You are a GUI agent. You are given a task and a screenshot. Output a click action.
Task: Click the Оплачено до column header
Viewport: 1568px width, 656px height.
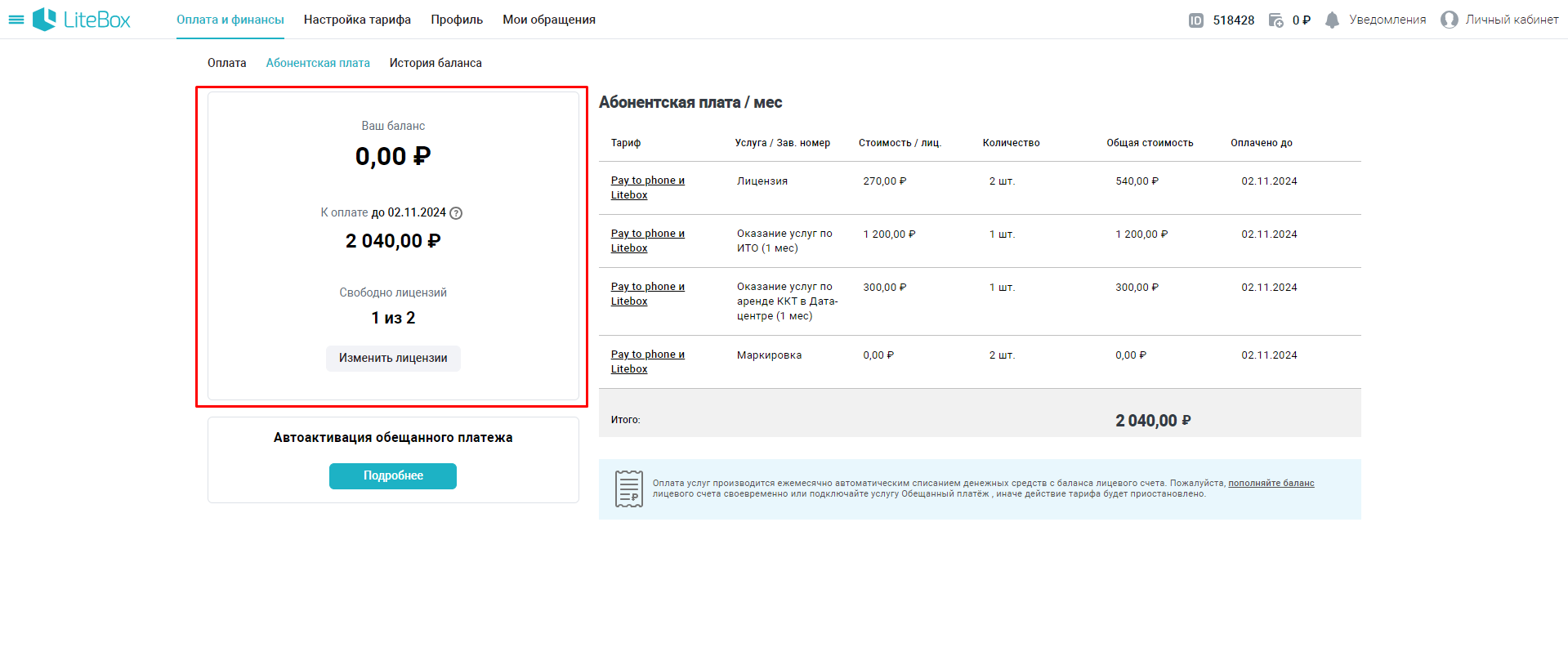click(1262, 143)
